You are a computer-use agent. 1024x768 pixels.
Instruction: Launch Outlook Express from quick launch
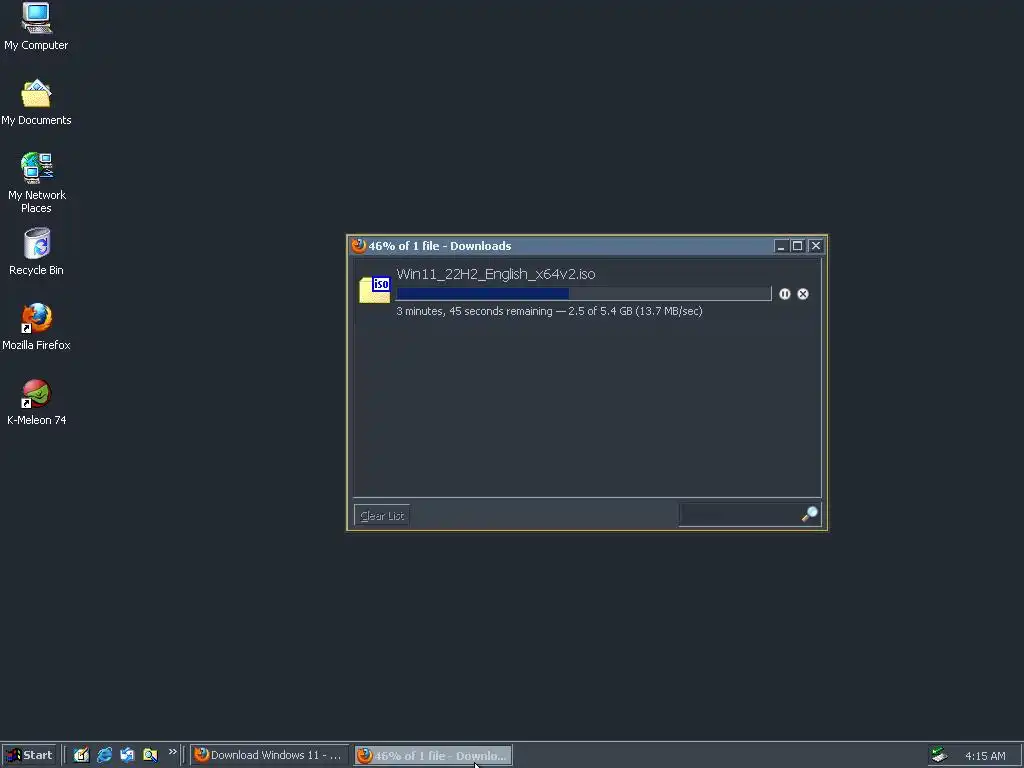127,755
